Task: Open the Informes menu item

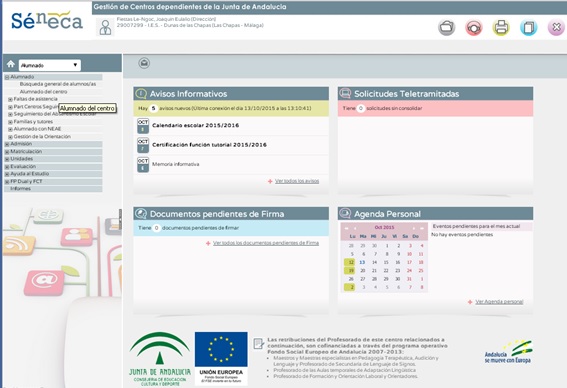Action: [21, 189]
